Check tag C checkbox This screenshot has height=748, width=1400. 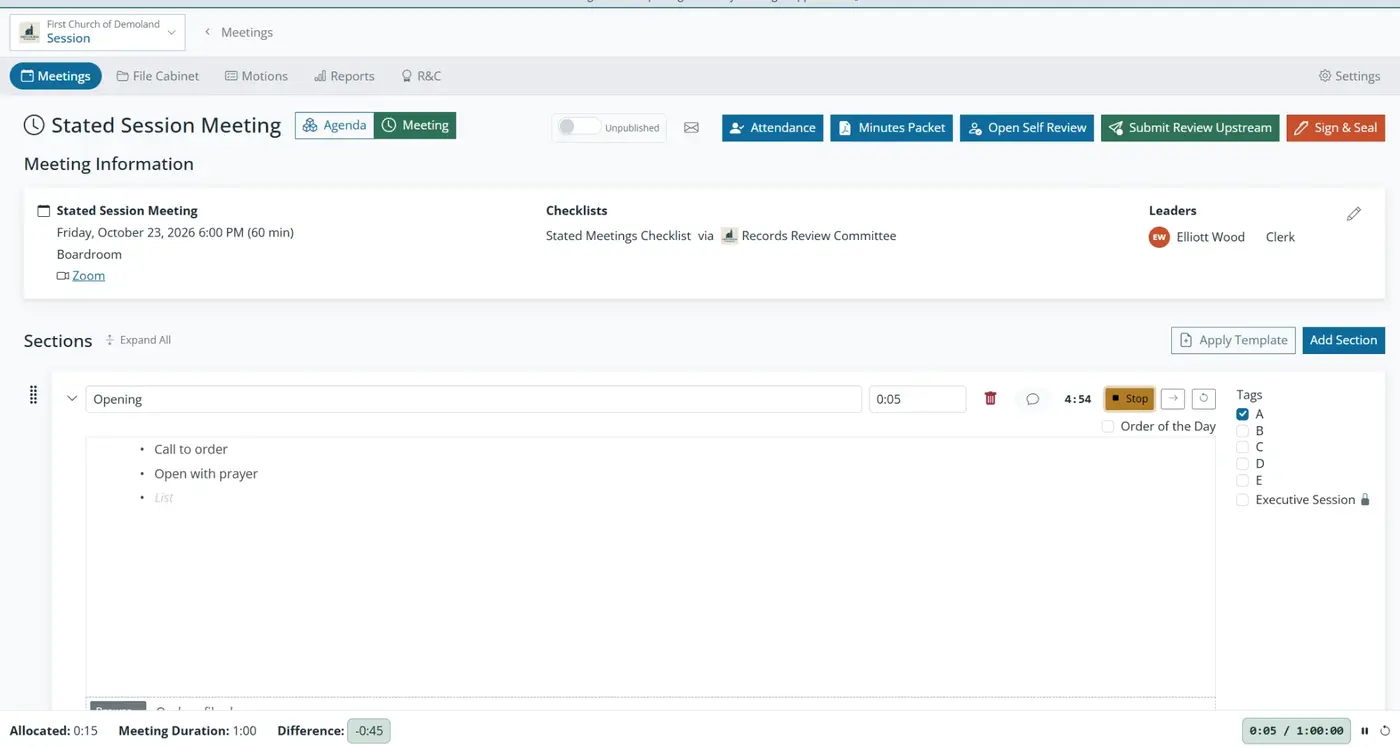coord(1242,447)
